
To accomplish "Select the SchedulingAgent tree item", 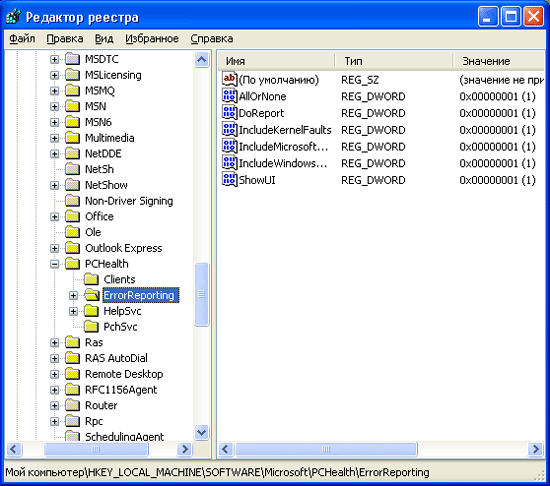I will 124,436.
